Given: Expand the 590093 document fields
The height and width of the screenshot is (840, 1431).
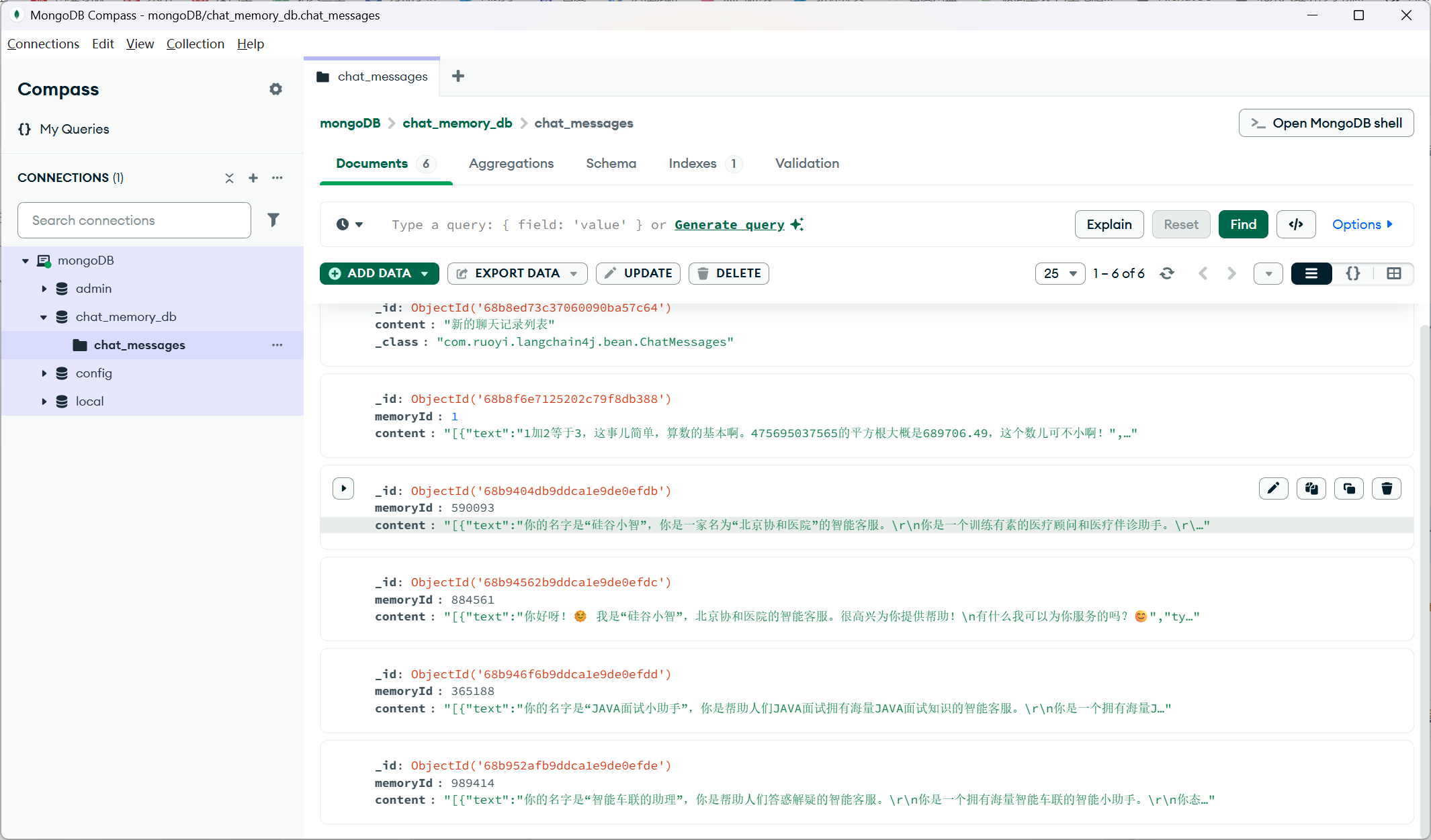Looking at the screenshot, I should pyautogui.click(x=343, y=488).
